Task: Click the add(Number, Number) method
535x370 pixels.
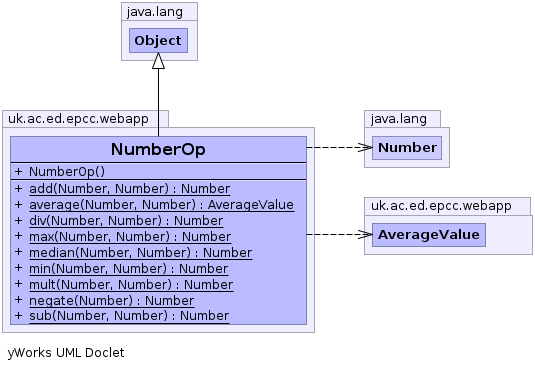Action: point(130,189)
